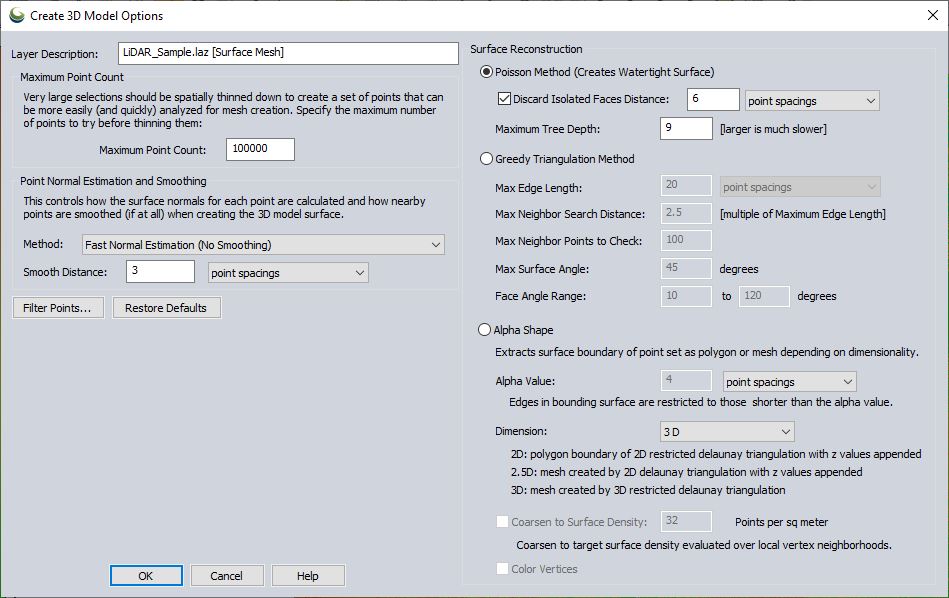Select the Poisson Method radio button
Image resolution: width=949 pixels, height=598 pixels.
[488, 72]
